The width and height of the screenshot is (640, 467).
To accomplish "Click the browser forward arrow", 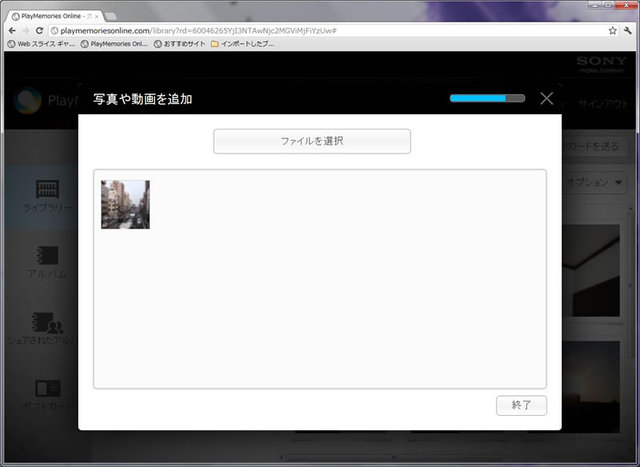I will 26,31.
